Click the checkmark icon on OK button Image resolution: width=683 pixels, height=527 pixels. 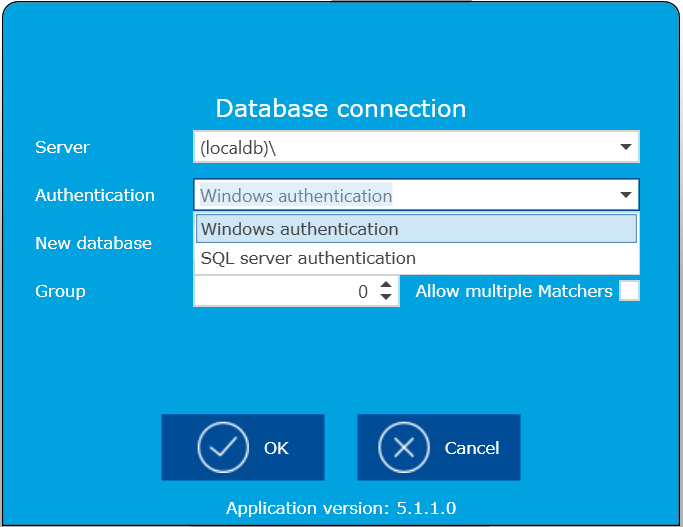[223, 448]
